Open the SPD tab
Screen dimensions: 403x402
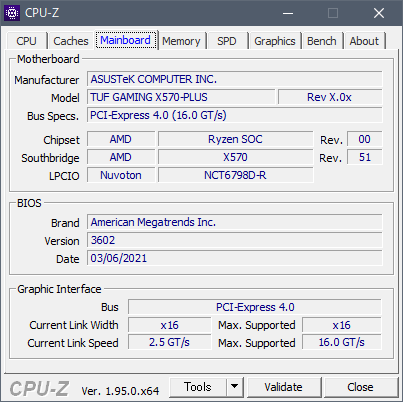[227, 41]
